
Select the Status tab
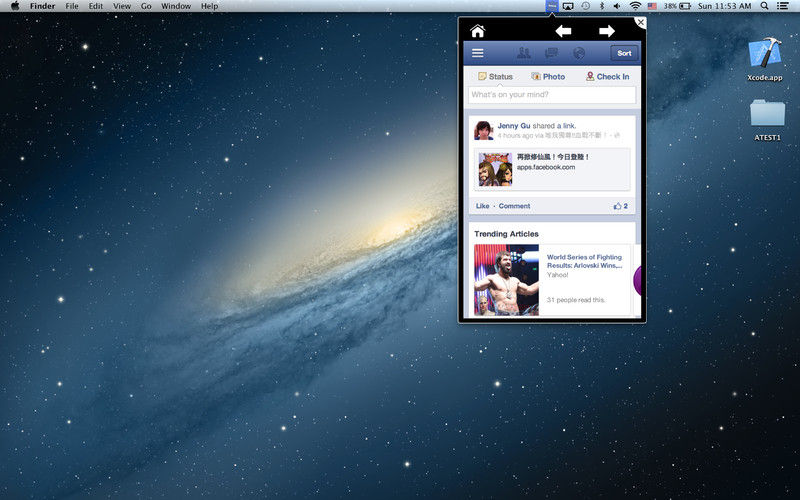[495, 77]
